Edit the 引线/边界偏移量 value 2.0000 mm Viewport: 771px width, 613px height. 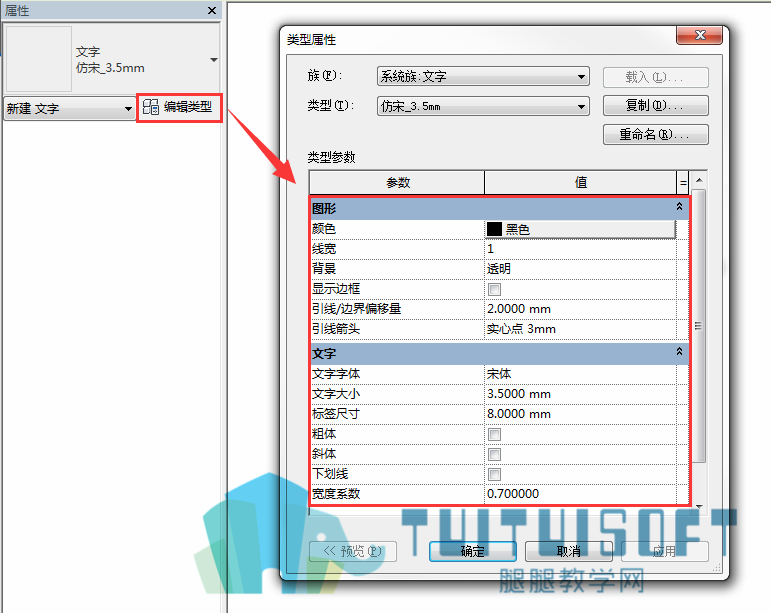pyautogui.click(x=580, y=309)
